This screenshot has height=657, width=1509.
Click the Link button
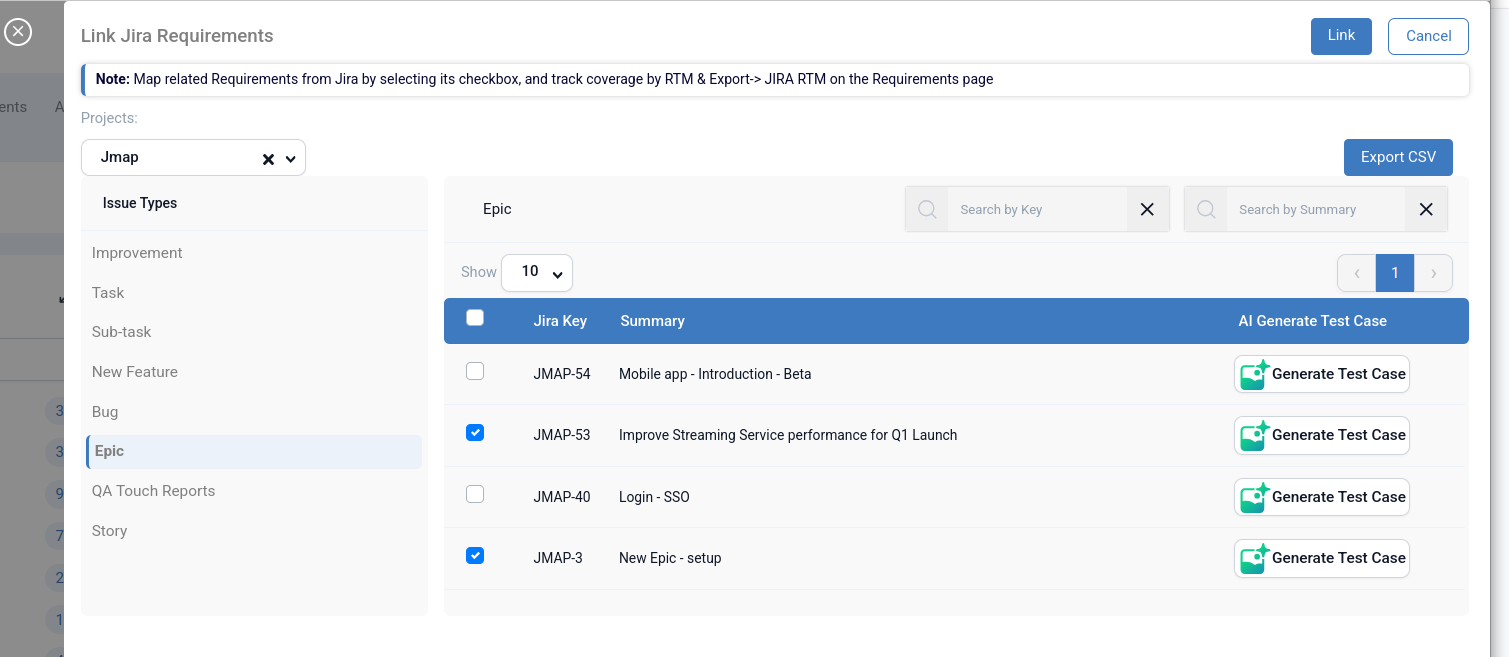pos(1341,36)
